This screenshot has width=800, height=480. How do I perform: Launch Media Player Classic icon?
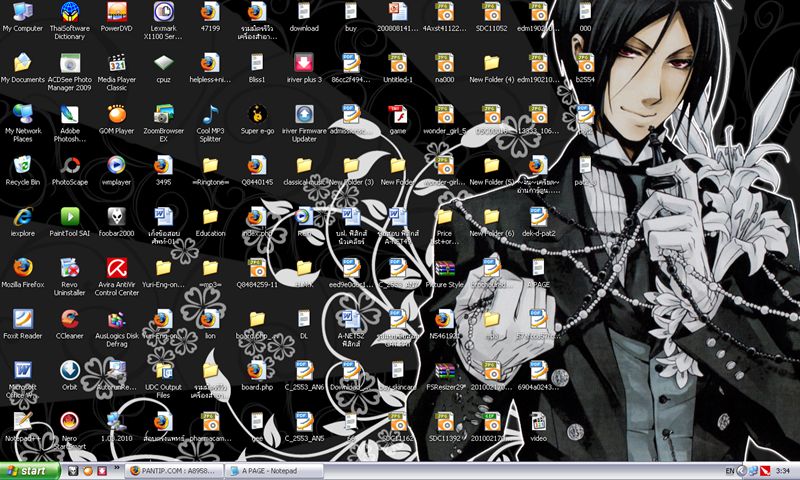(x=117, y=63)
